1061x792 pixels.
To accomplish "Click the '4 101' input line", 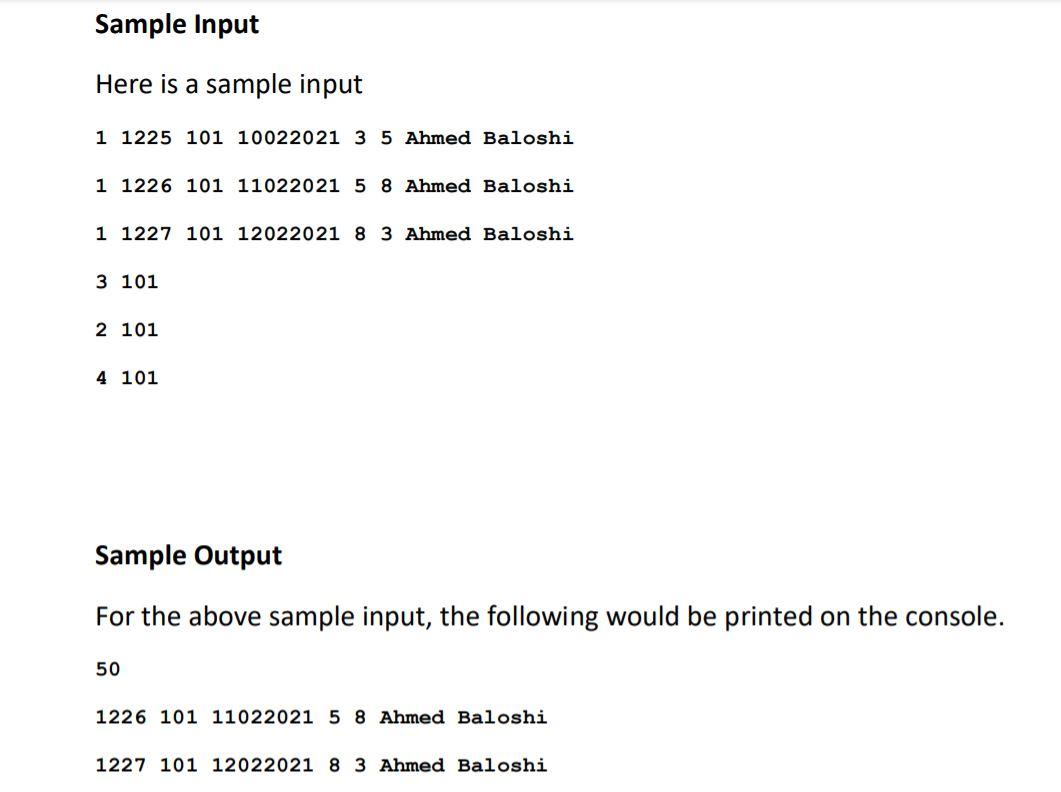I will 127,378.
